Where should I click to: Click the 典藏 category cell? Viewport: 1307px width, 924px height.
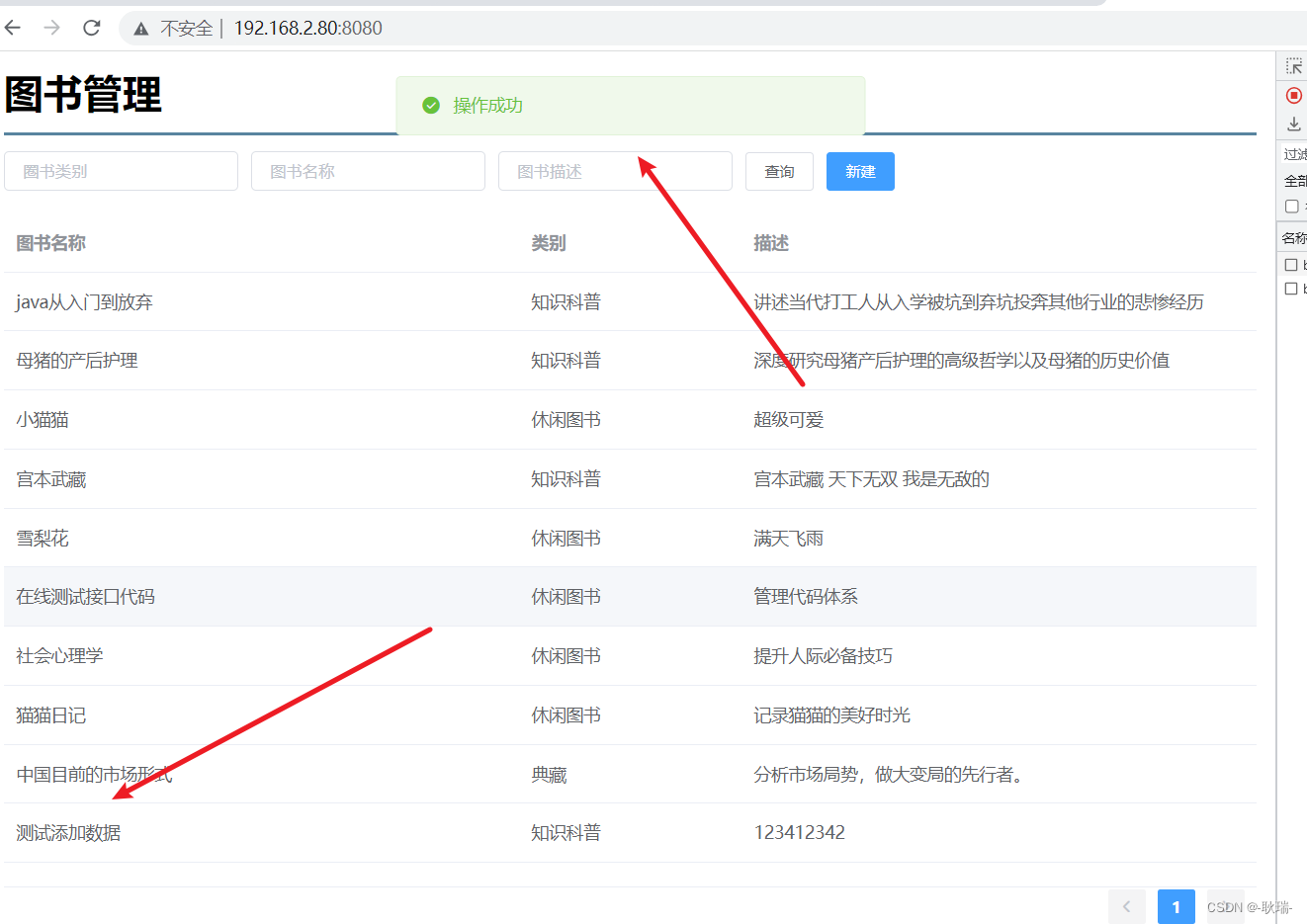coord(549,775)
